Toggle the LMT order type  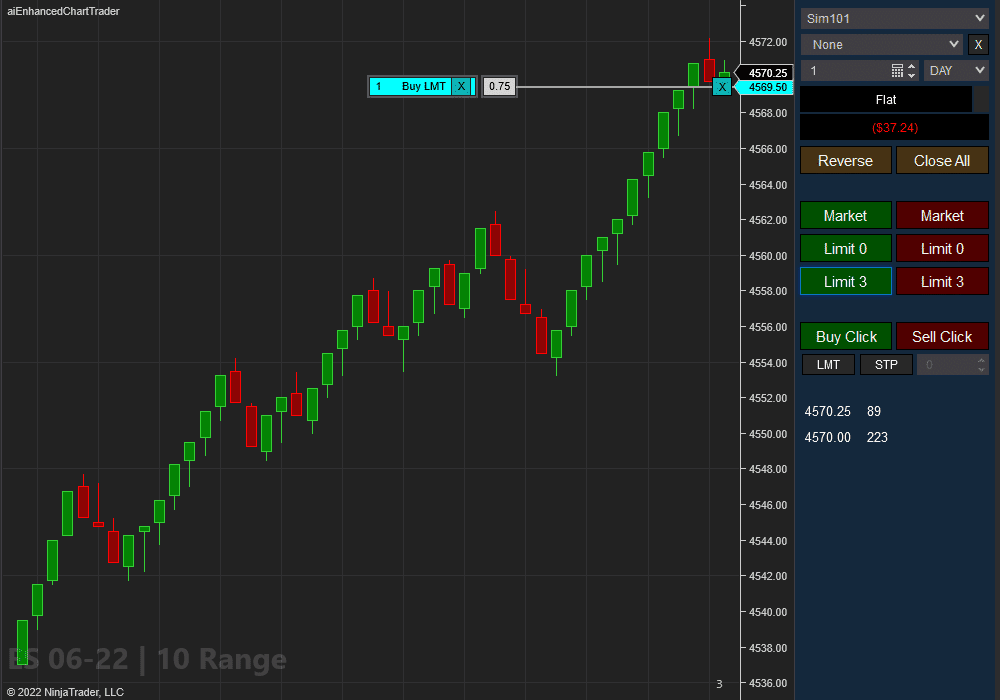[828, 364]
